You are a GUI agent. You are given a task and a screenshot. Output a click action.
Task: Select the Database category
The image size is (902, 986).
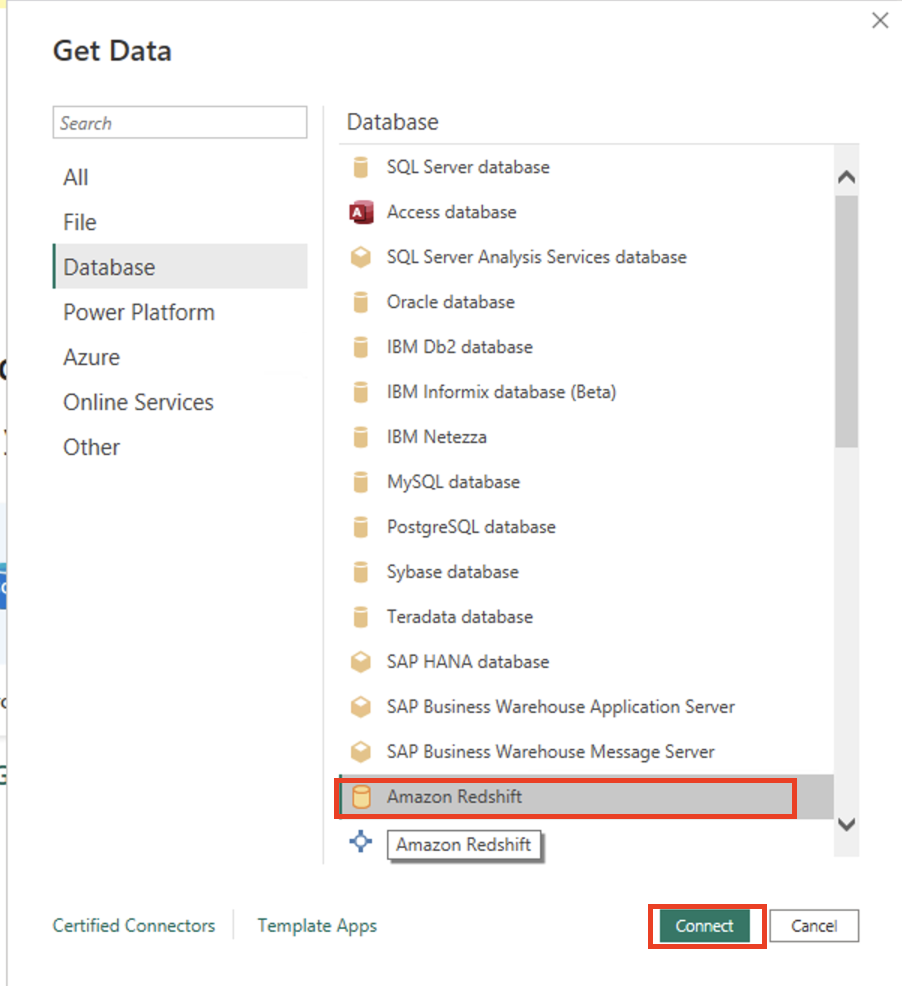(181, 267)
